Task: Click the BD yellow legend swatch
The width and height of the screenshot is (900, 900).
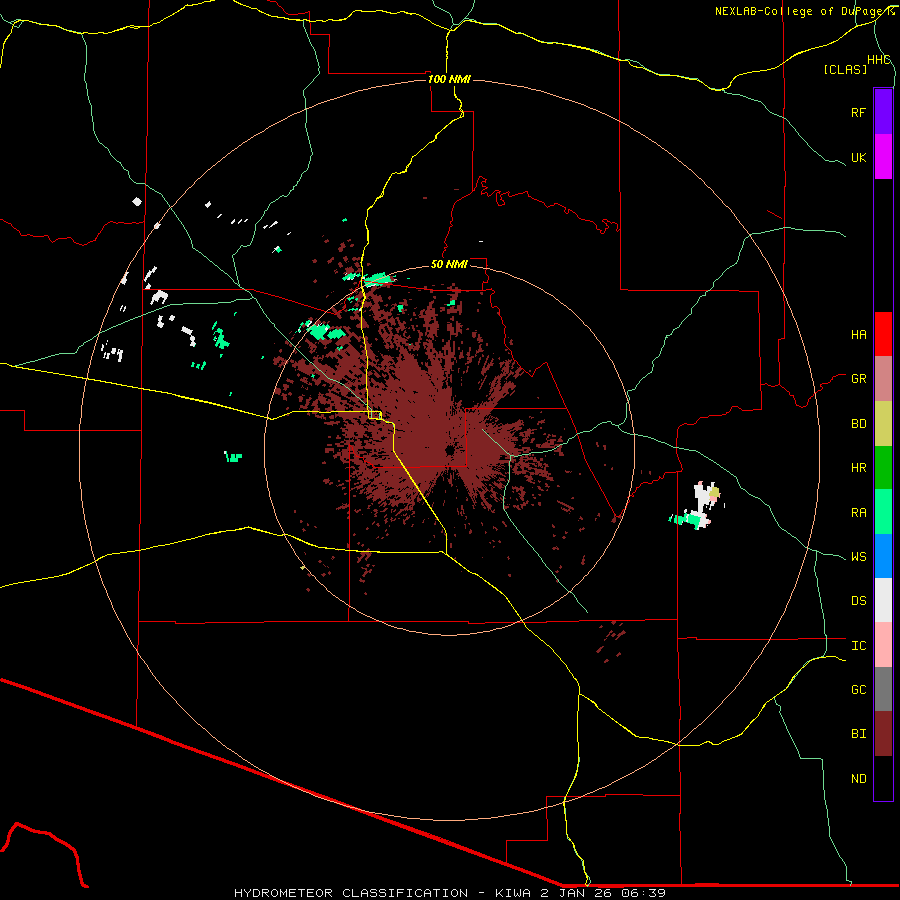Action: tap(883, 424)
